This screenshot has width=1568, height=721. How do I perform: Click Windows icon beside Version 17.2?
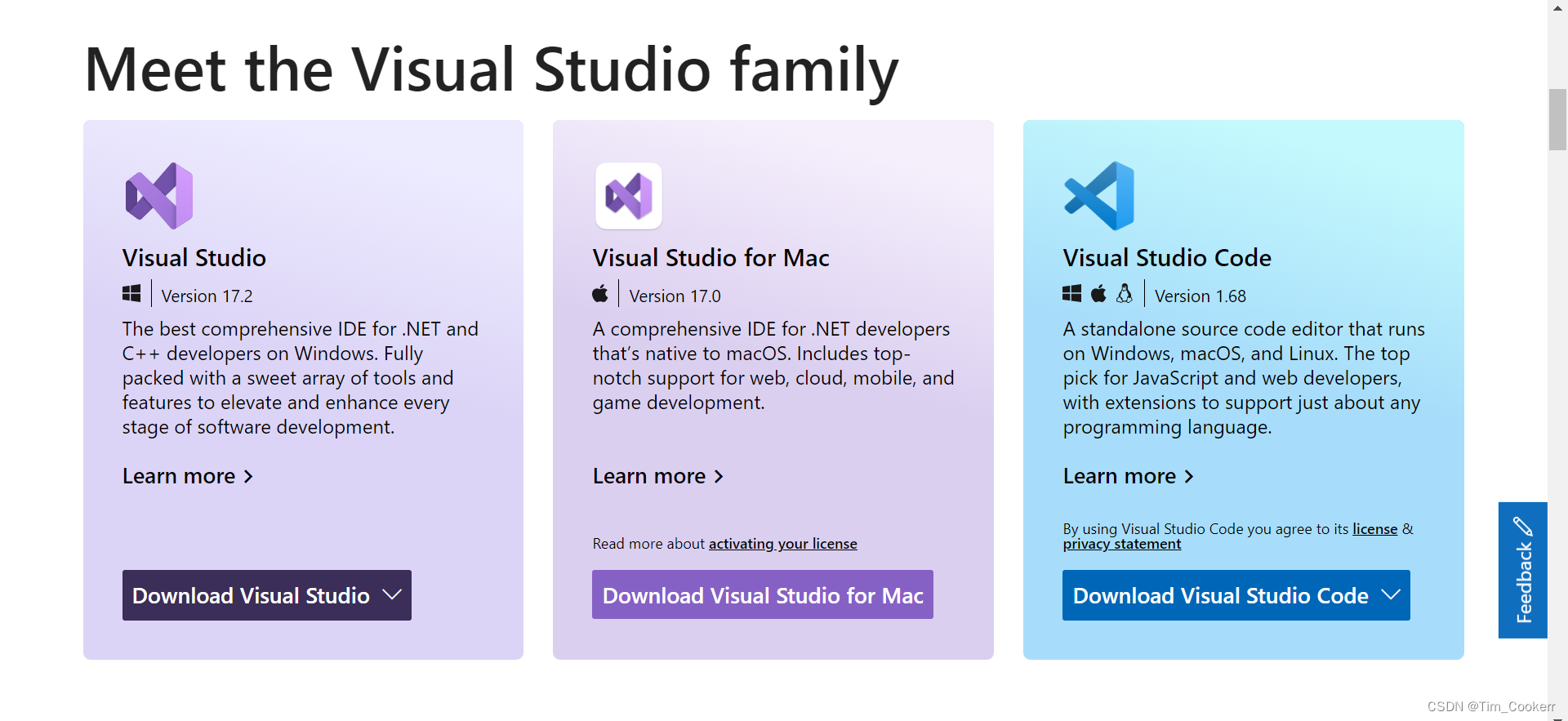(x=131, y=294)
